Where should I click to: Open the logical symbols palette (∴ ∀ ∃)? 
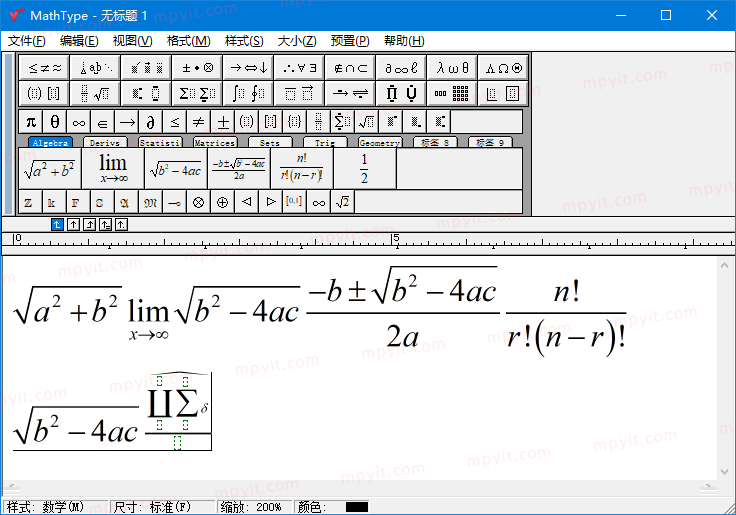click(x=299, y=68)
